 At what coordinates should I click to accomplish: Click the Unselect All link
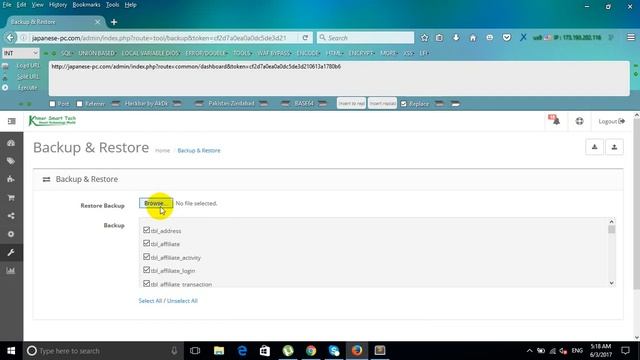tap(182, 301)
